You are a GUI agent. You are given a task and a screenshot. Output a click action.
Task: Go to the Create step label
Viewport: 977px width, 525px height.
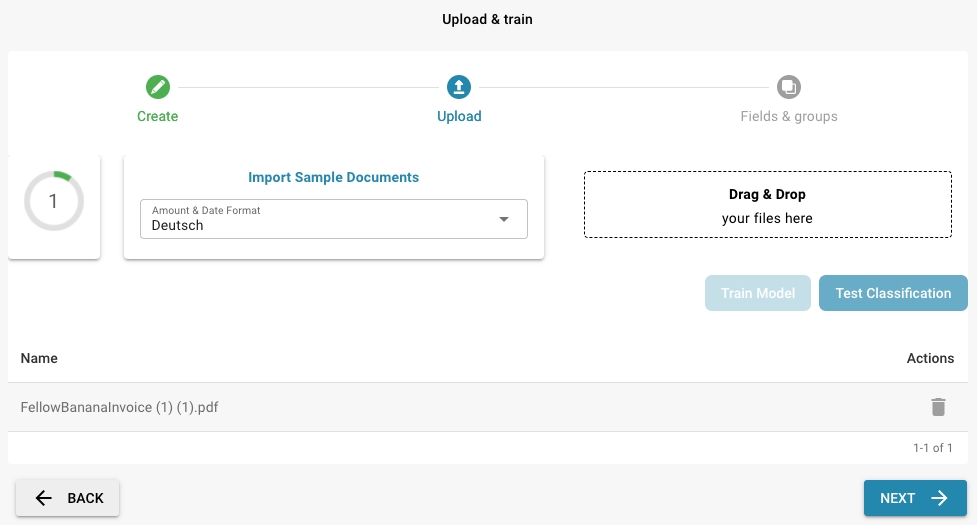point(157,116)
